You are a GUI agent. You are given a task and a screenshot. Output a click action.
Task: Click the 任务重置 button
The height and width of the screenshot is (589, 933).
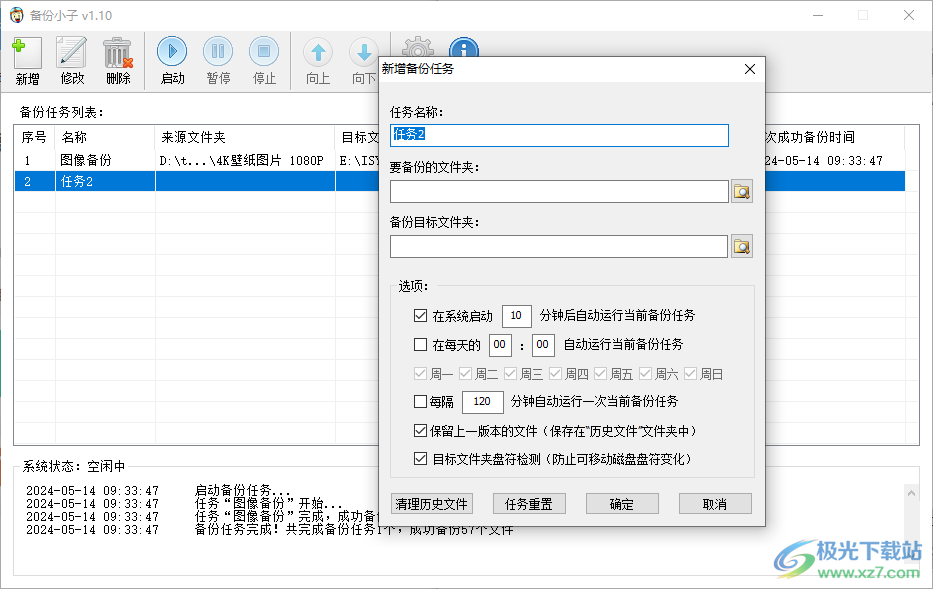click(529, 504)
